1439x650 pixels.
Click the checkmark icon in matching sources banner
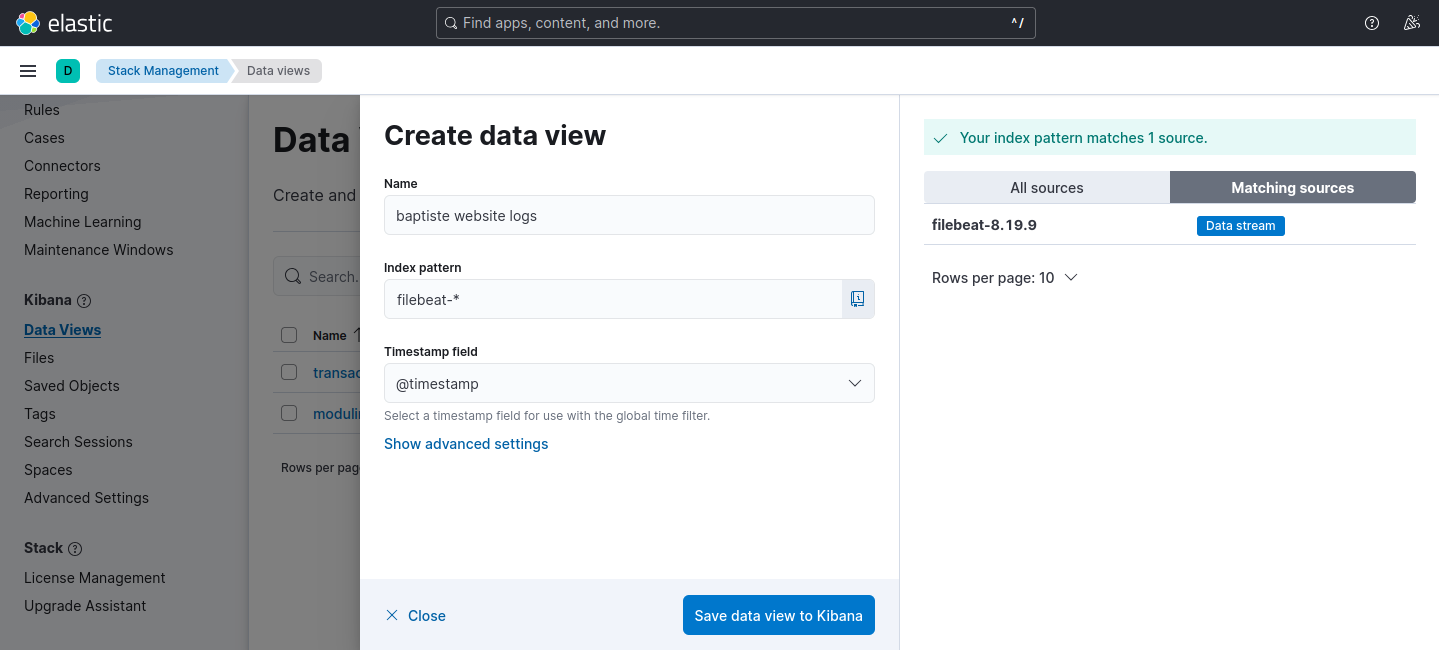(x=940, y=137)
